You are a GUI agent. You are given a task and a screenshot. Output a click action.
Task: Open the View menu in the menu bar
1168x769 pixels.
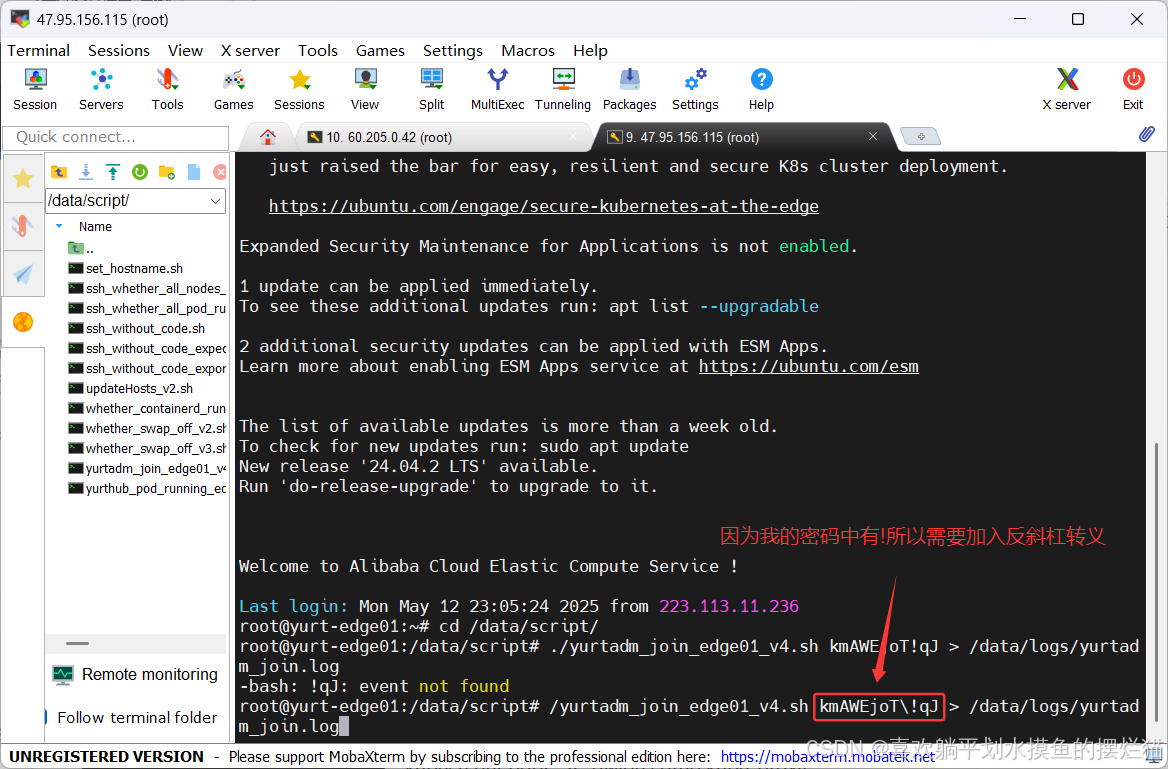185,51
